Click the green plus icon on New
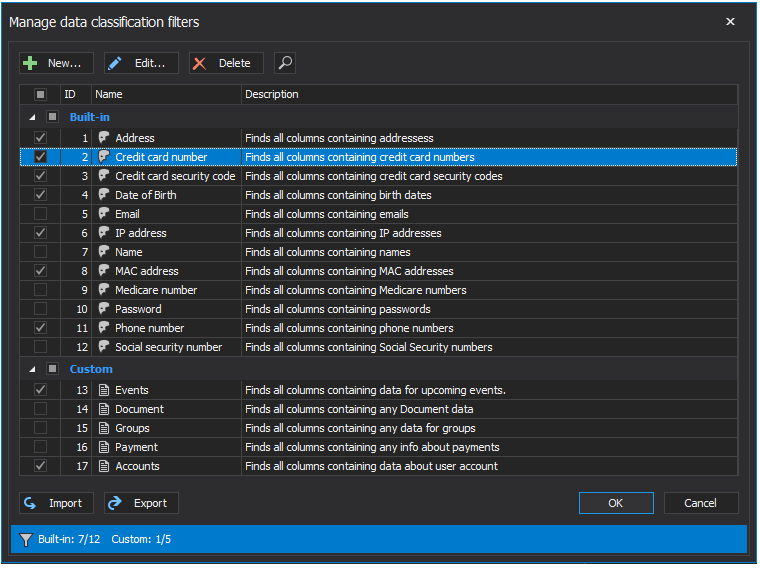The height and width of the screenshot is (572, 760). [30, 63]
